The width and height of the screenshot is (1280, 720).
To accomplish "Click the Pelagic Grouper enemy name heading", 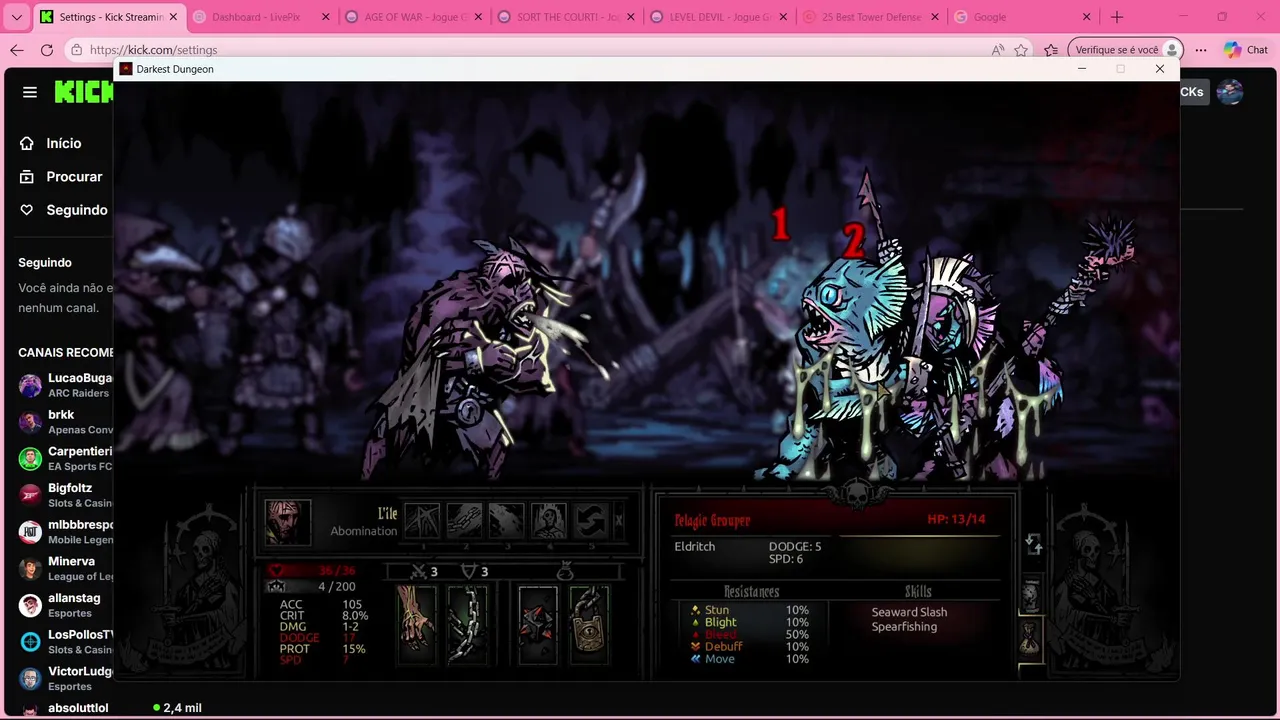I will pos(712,520).
